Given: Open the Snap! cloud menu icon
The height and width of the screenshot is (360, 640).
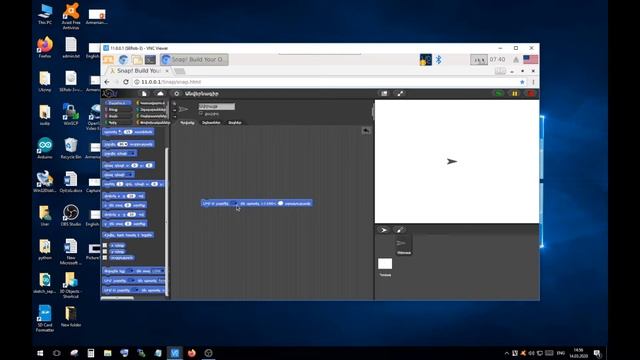Looking at the screenshot, I should click(x=160, y=93).
